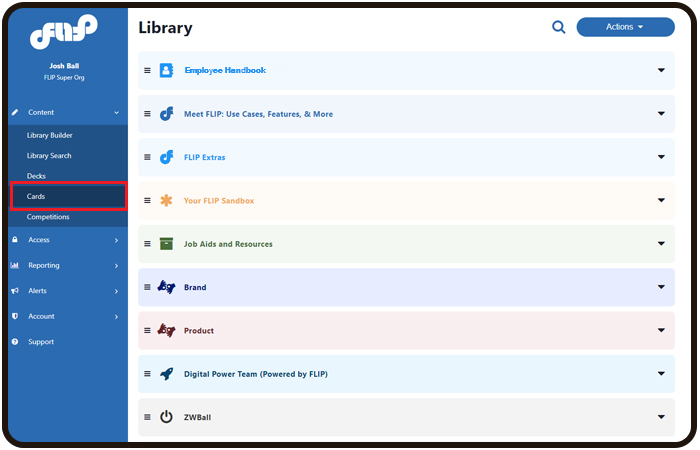This screenshot has width=700, height=450.
Task: Click the ZWBall library title
Action: (197, 417)
